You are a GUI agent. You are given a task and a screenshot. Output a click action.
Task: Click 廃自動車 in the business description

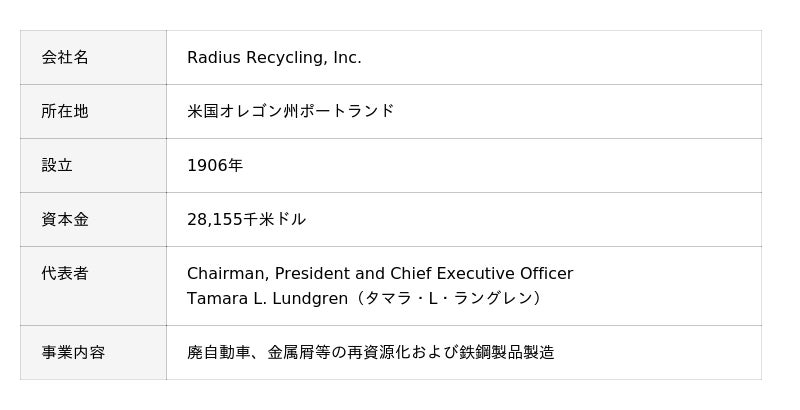pyautogui.click(x=218, y=353)
